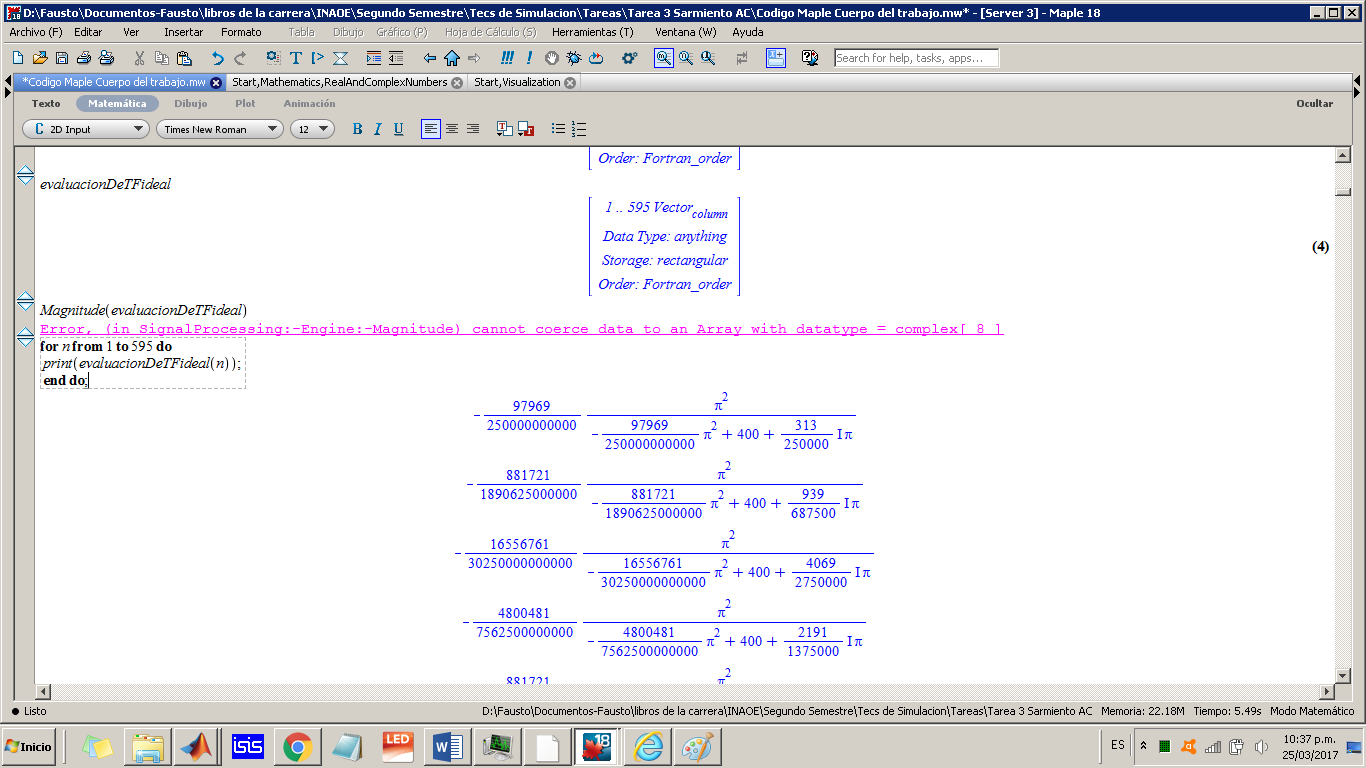Click the Home page icon

pos(452,58)
